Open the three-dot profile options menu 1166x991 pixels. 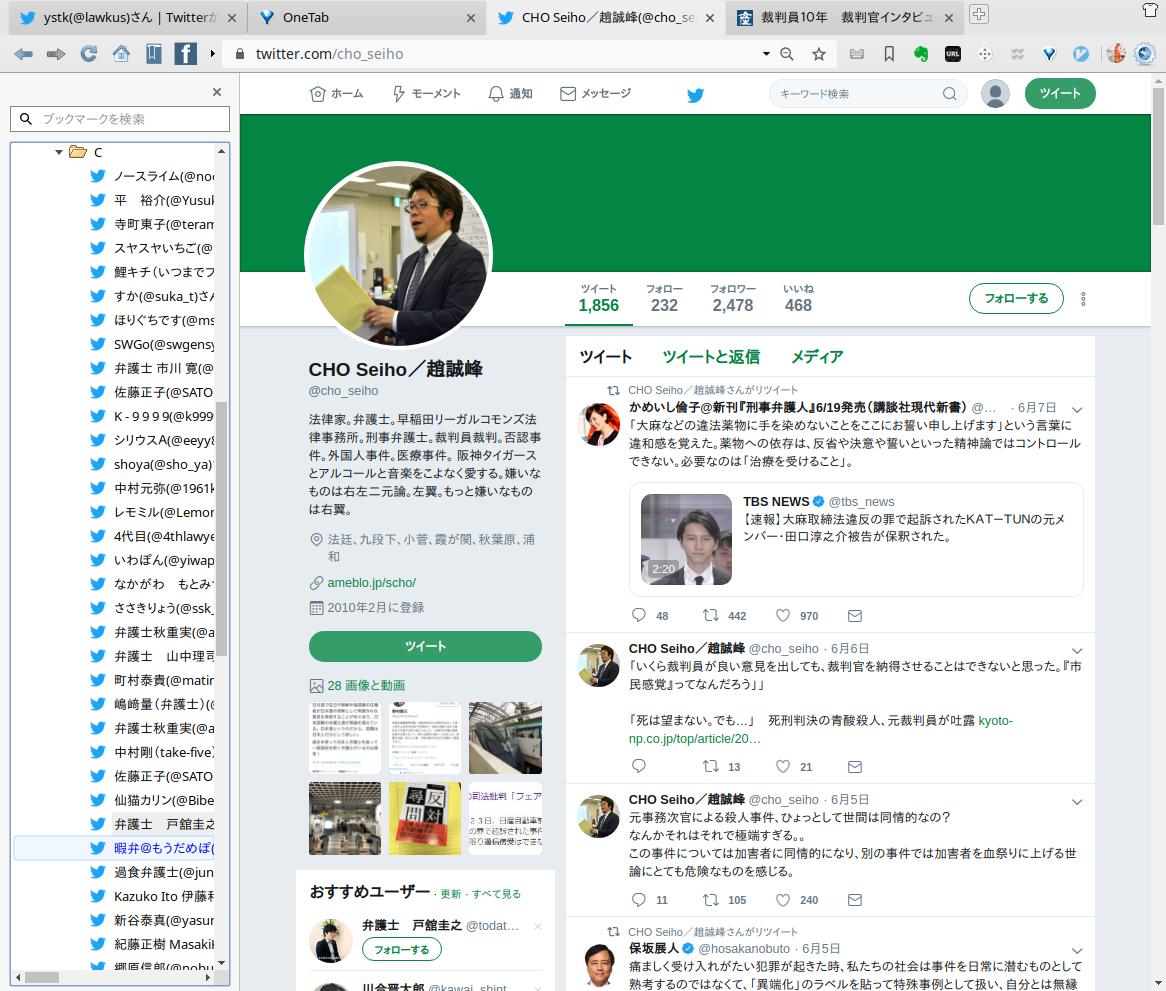pos(1083,299)
